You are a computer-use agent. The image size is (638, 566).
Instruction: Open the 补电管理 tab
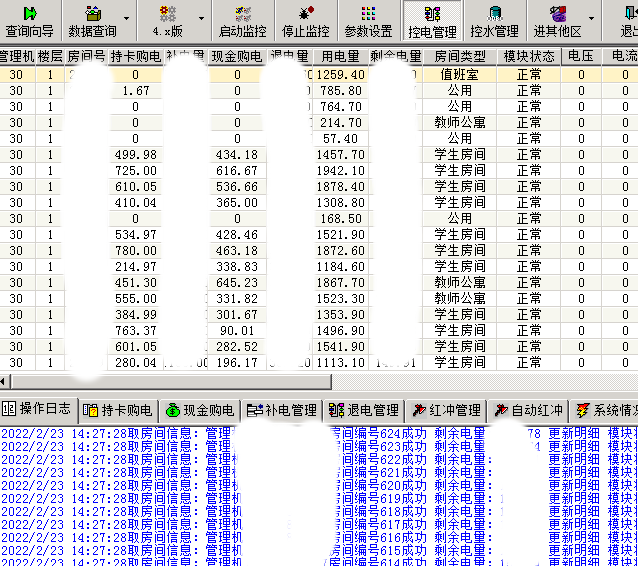(x=282, y=410)
